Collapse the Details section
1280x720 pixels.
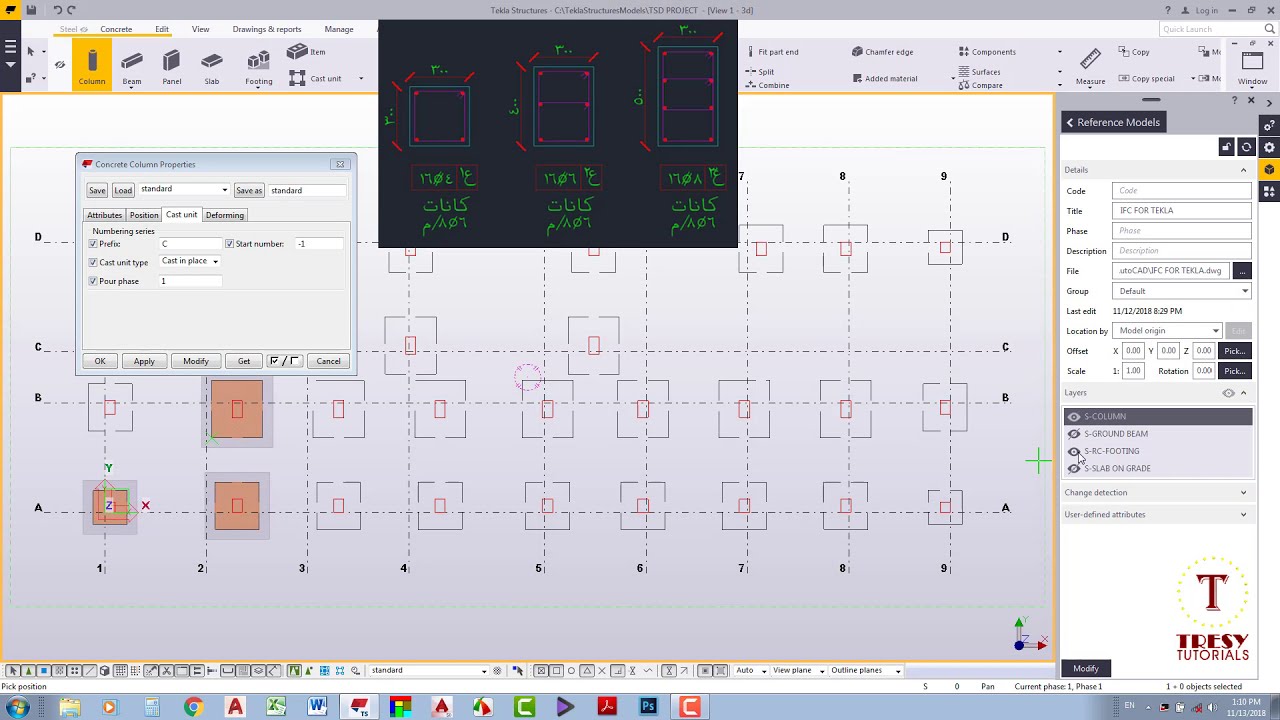[x=1243, y=170]
